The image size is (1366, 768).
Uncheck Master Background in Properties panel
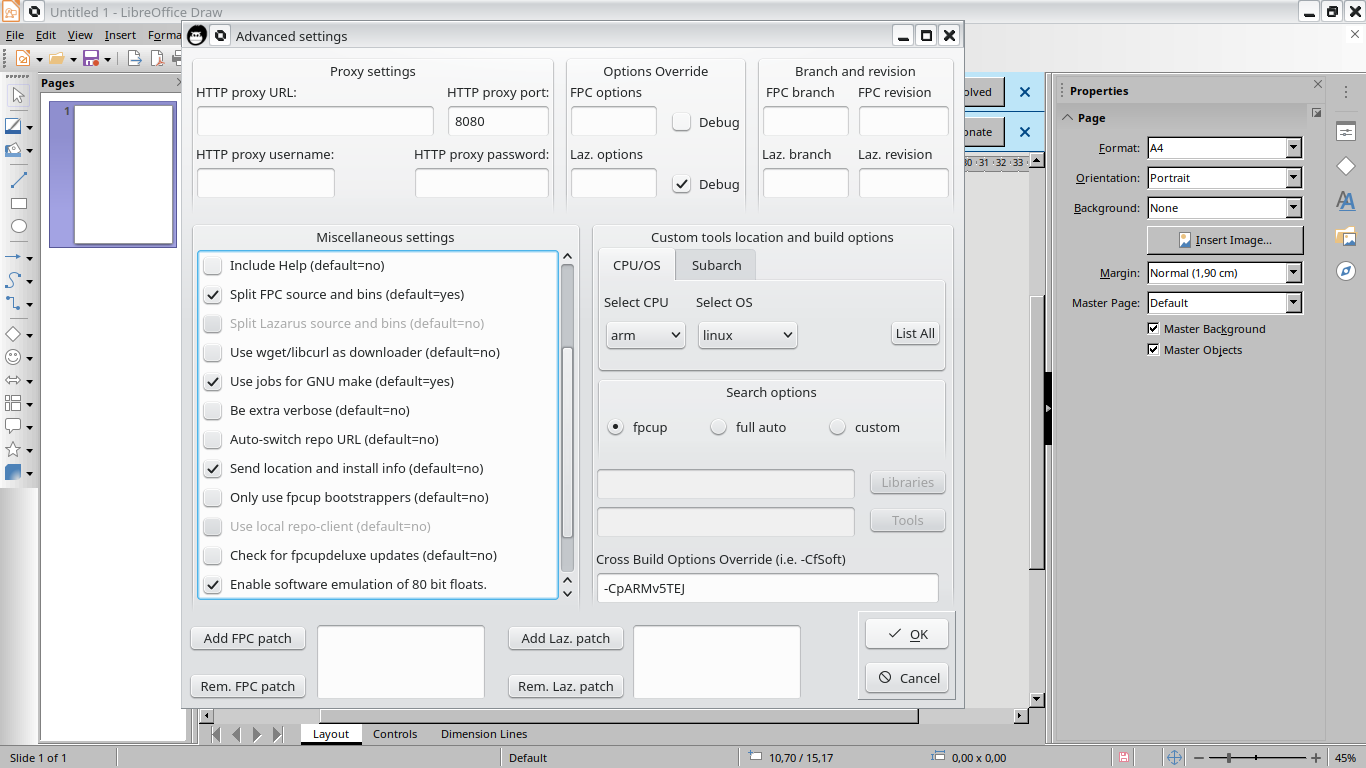coord(1154,329)
